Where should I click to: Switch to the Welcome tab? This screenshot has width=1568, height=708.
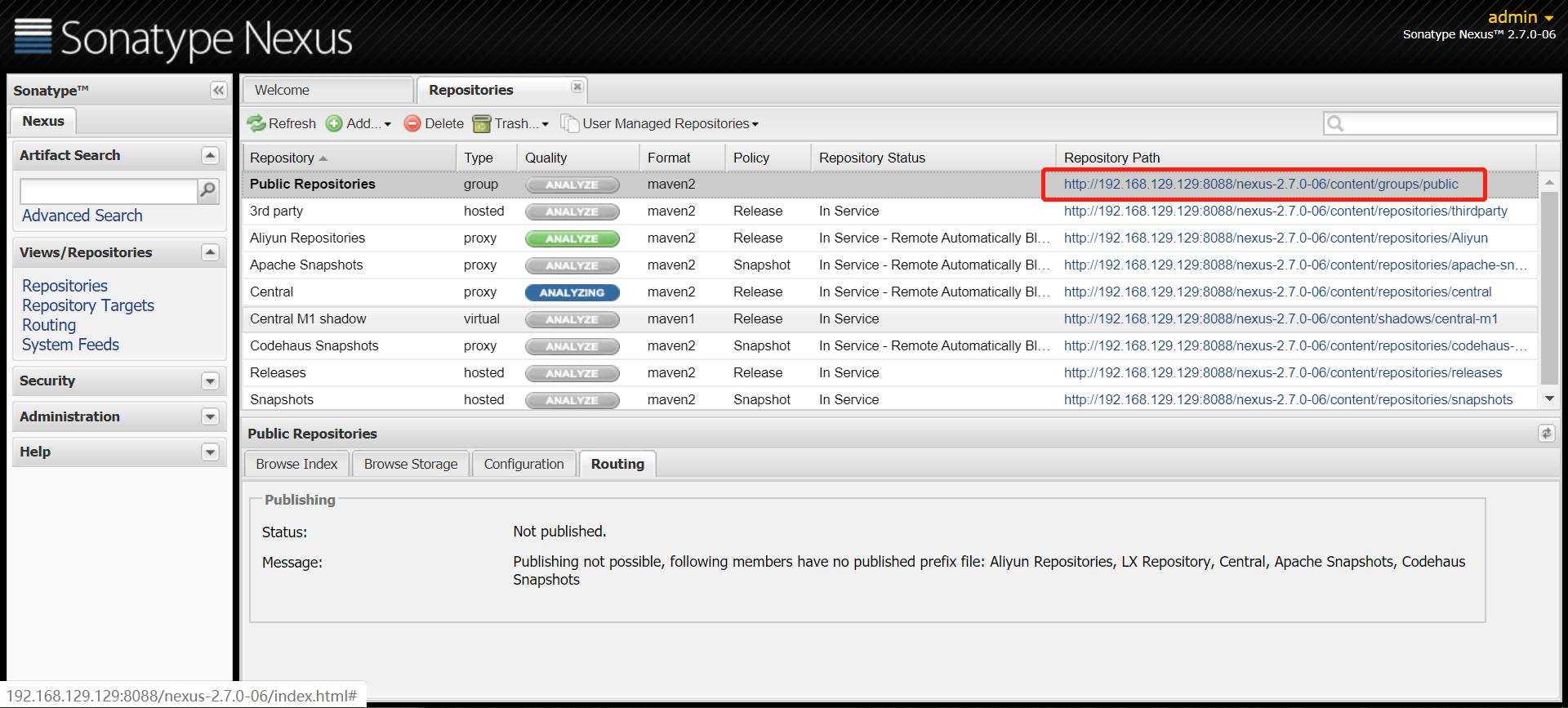point(327,90)
